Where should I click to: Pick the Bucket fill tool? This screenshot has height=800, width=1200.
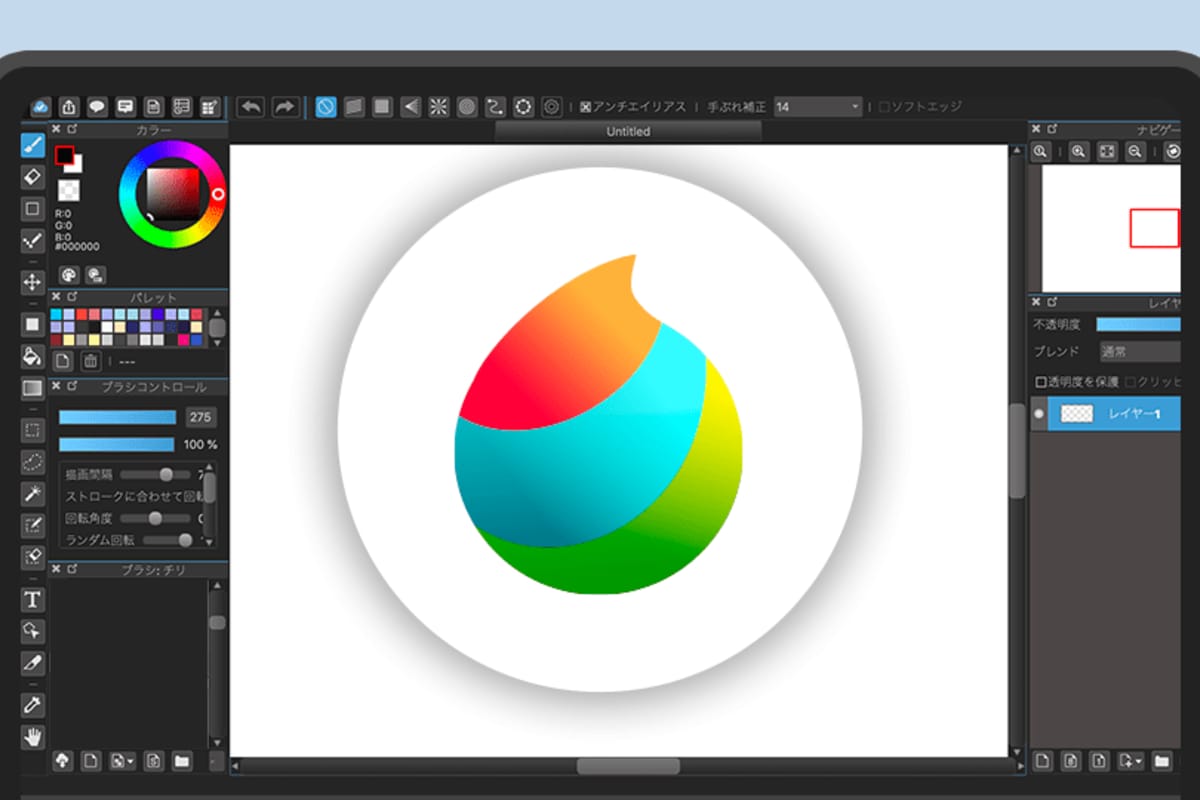pyautogui.click(x=33, y=356)
